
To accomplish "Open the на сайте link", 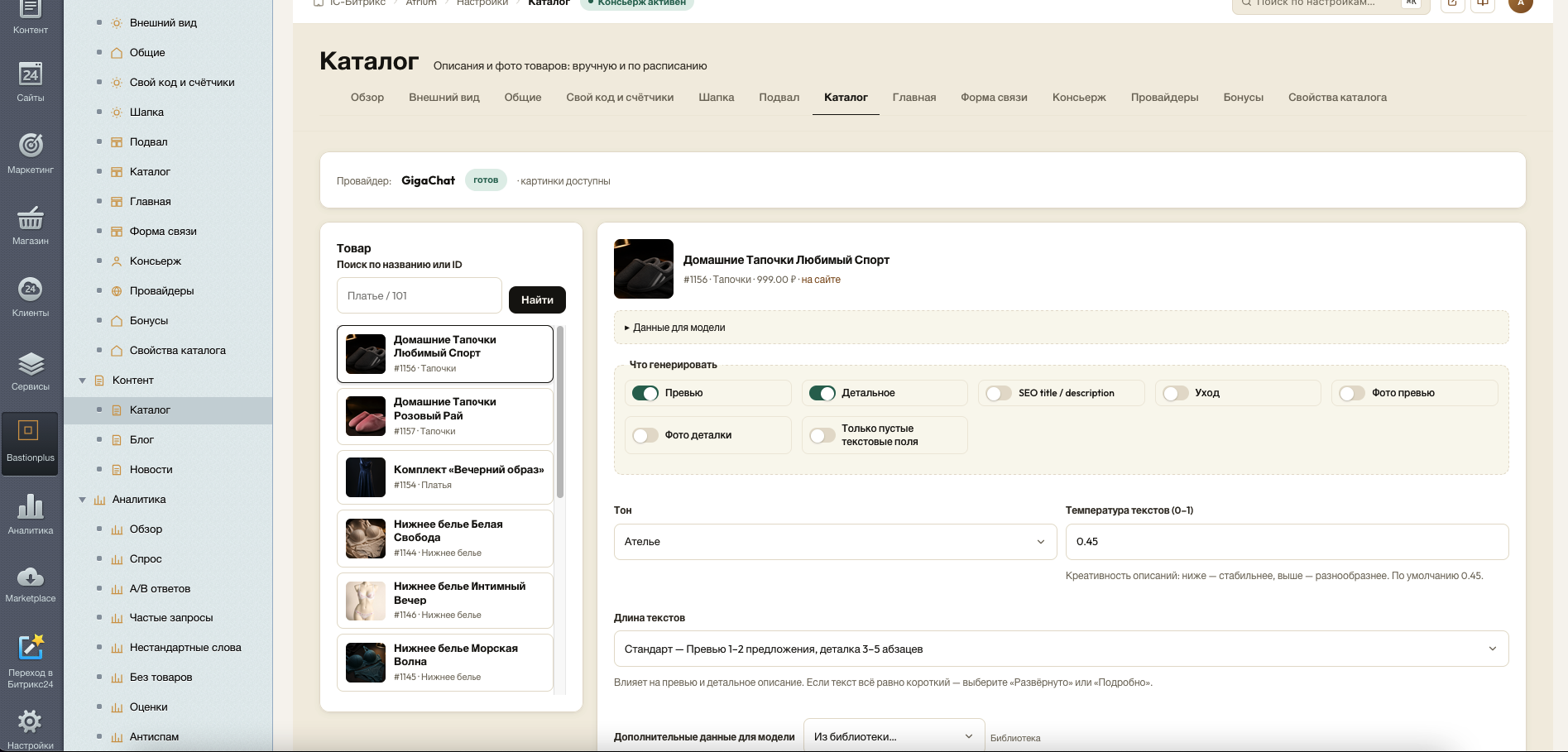I will 821,280.
